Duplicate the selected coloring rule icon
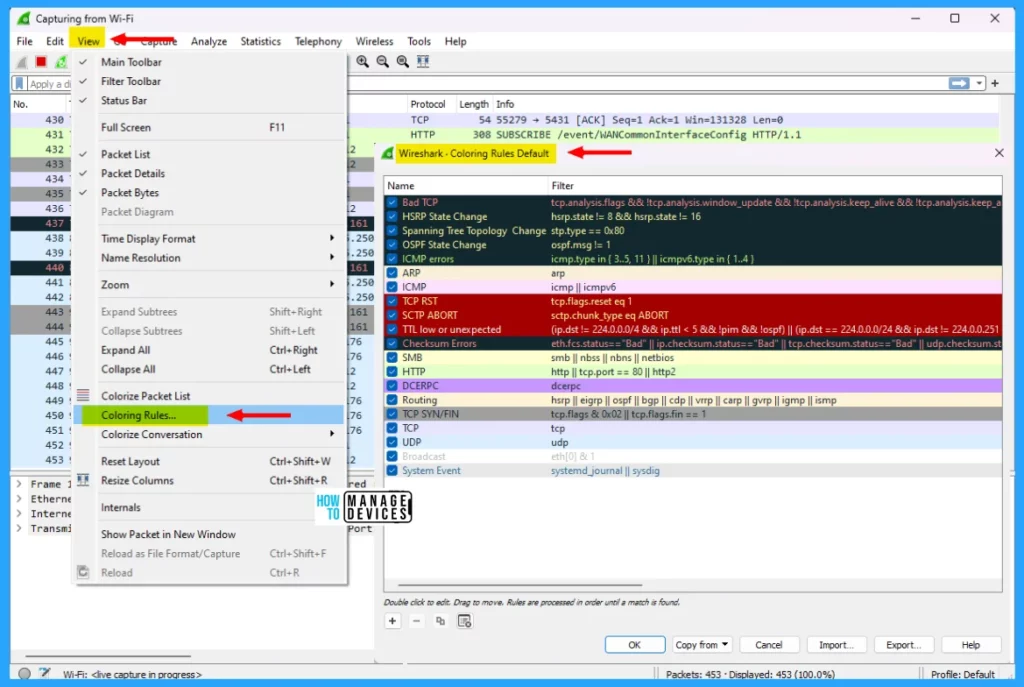 tap(440, 621)
